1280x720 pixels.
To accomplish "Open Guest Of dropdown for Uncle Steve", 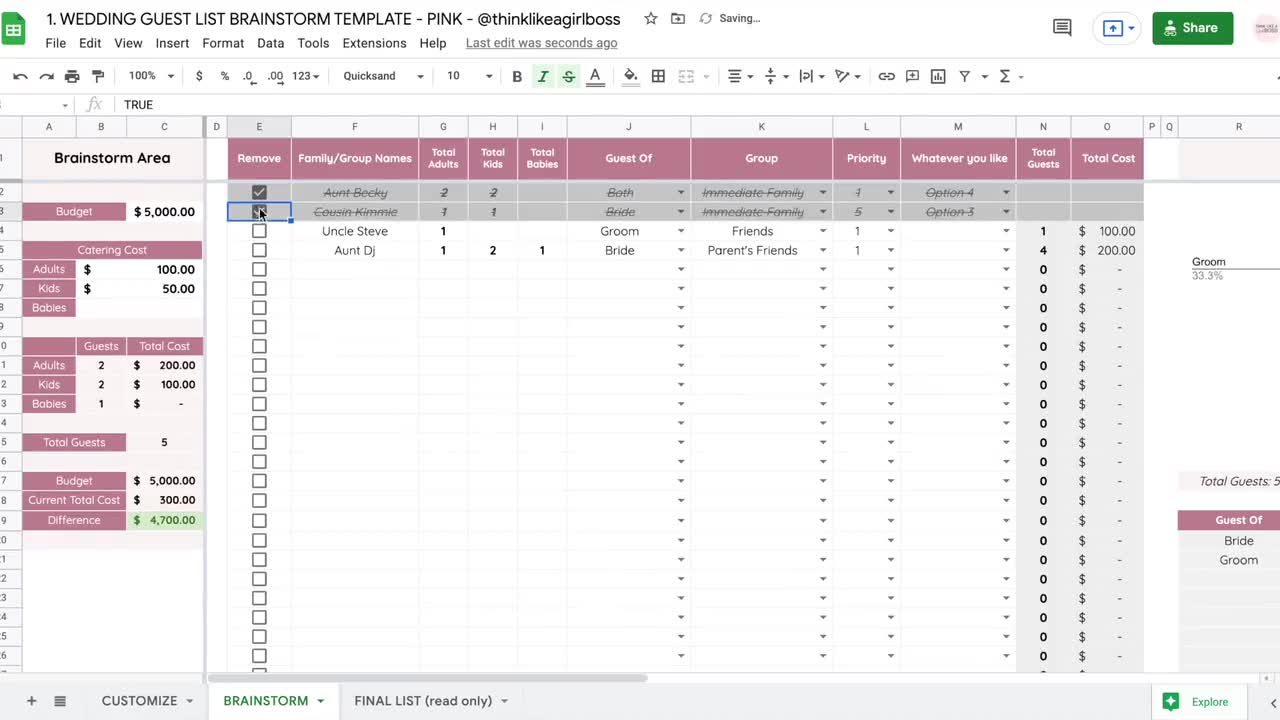I will [x=681, y=231].
